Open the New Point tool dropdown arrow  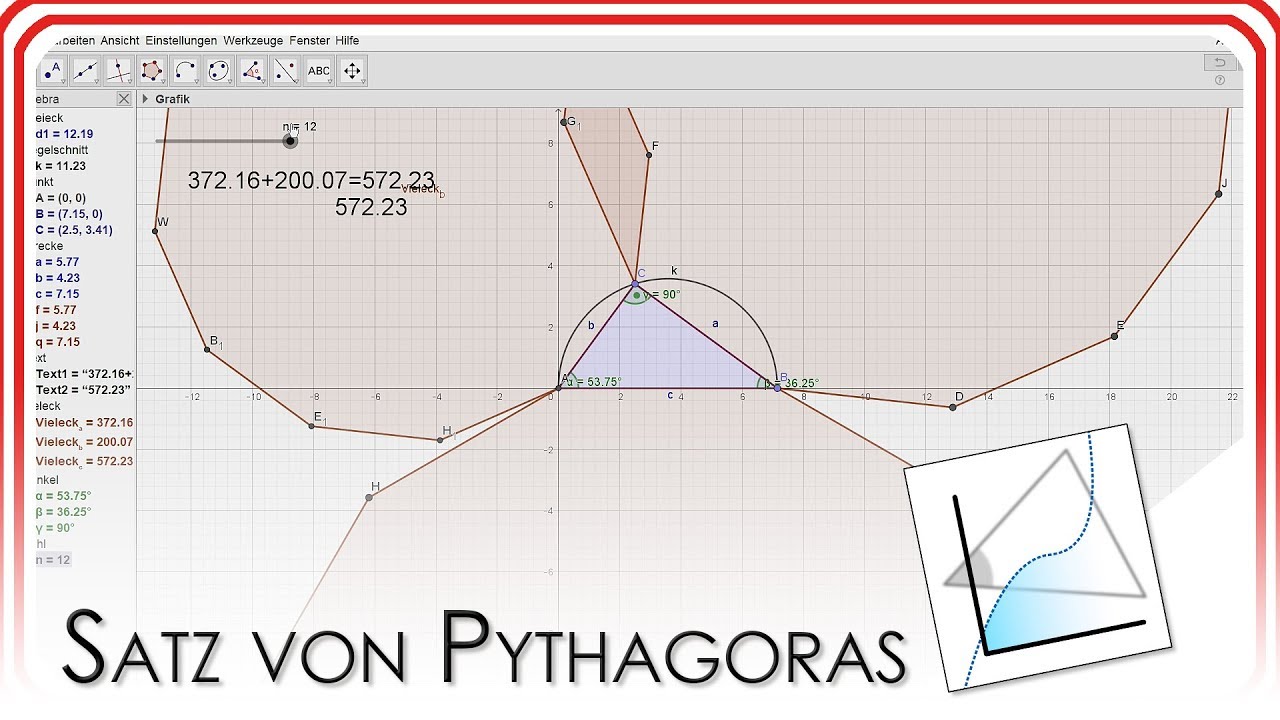click(x=63, y=81)
